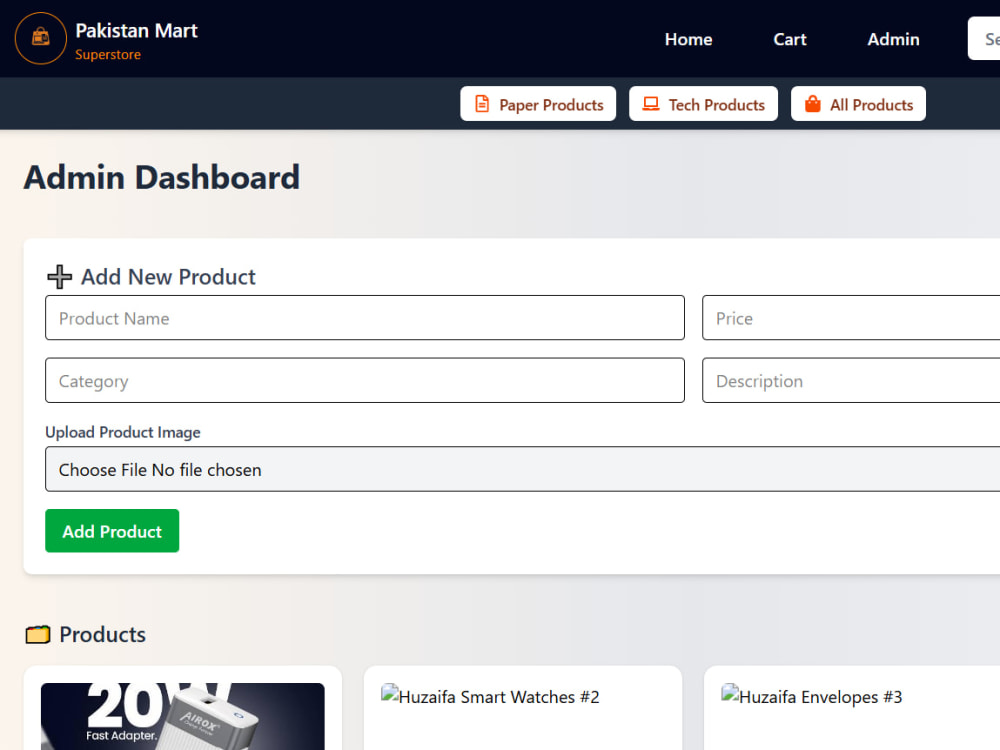Click the Pakistan Mart title text
The image size is (1000, 750).
[136, 31]
